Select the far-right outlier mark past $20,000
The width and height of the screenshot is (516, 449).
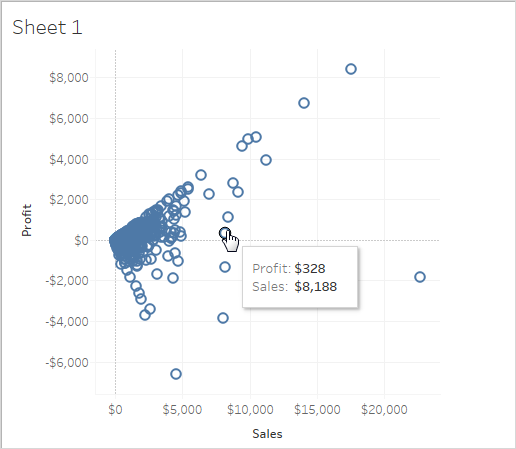coord(420,277)
